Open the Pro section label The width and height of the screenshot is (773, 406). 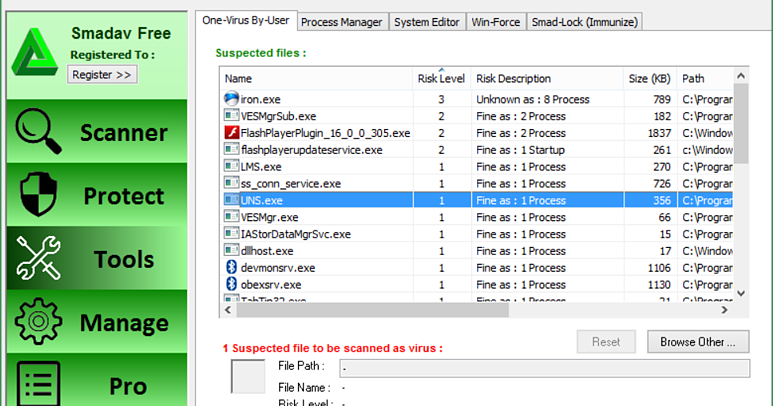128,386
